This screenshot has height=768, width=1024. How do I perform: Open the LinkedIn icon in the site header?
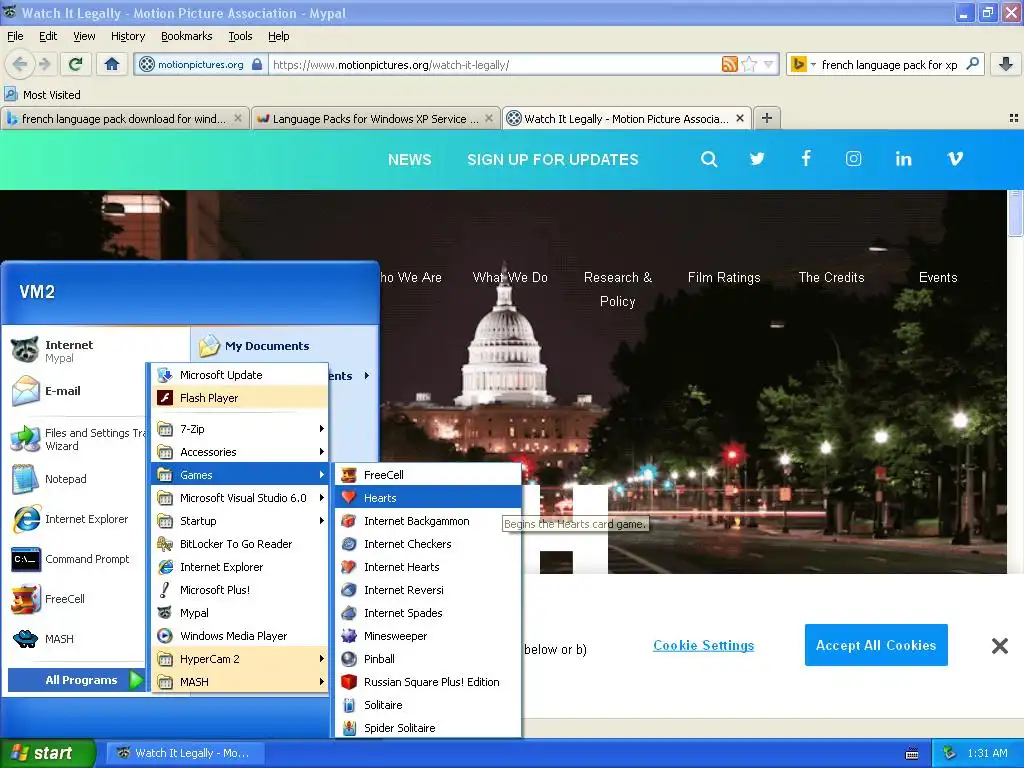[x=903, y=159]
